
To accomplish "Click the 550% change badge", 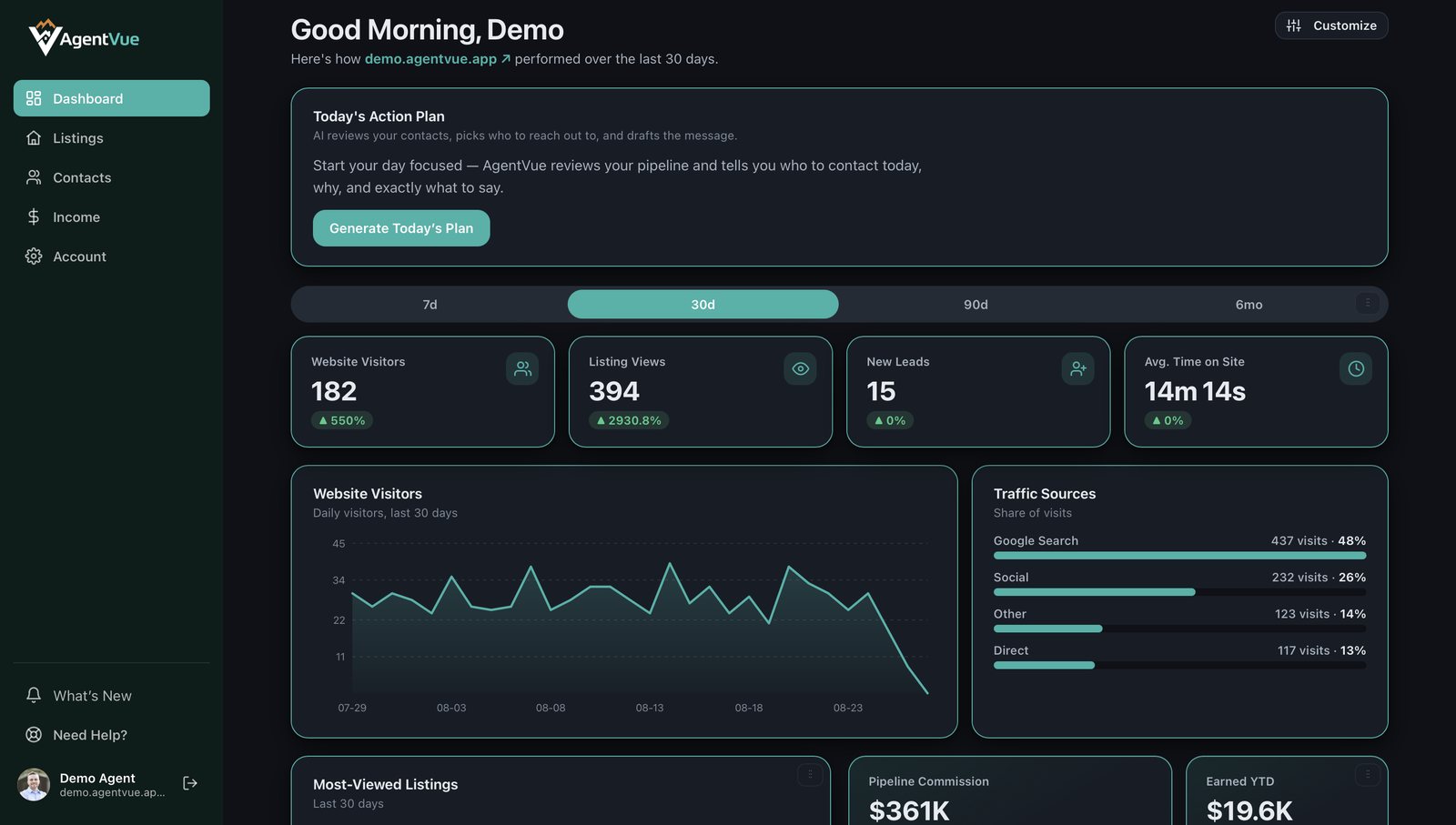I will 342,420.
